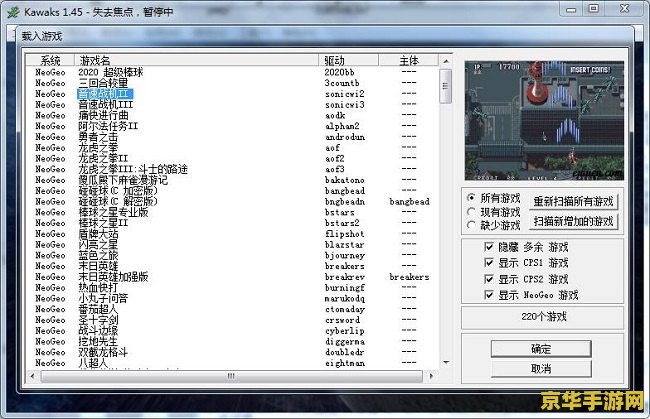Click the driver name eightman

point(345,363)
